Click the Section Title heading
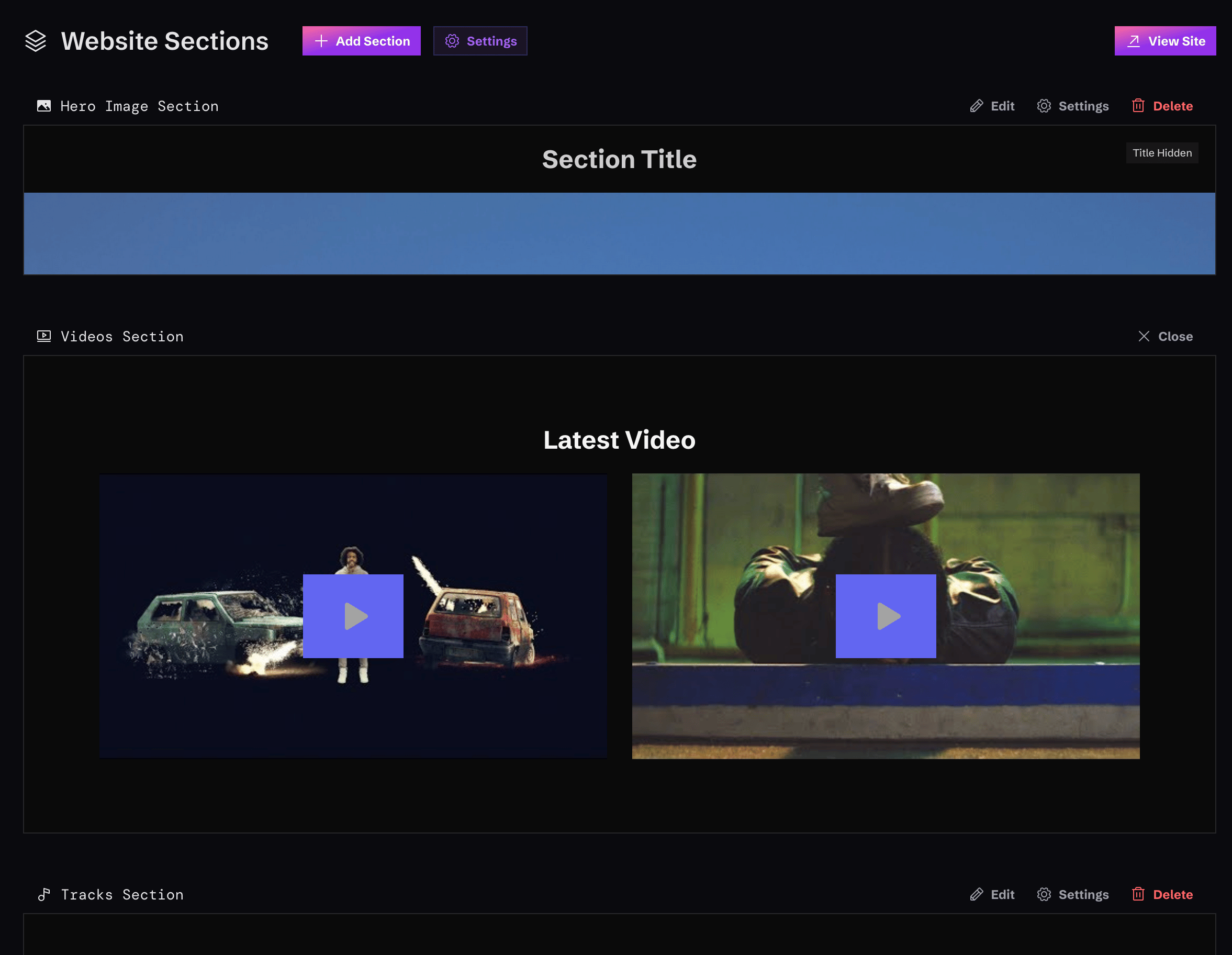Image resolution: width=1232 pixels, height=955 pixels. point(619,159)
